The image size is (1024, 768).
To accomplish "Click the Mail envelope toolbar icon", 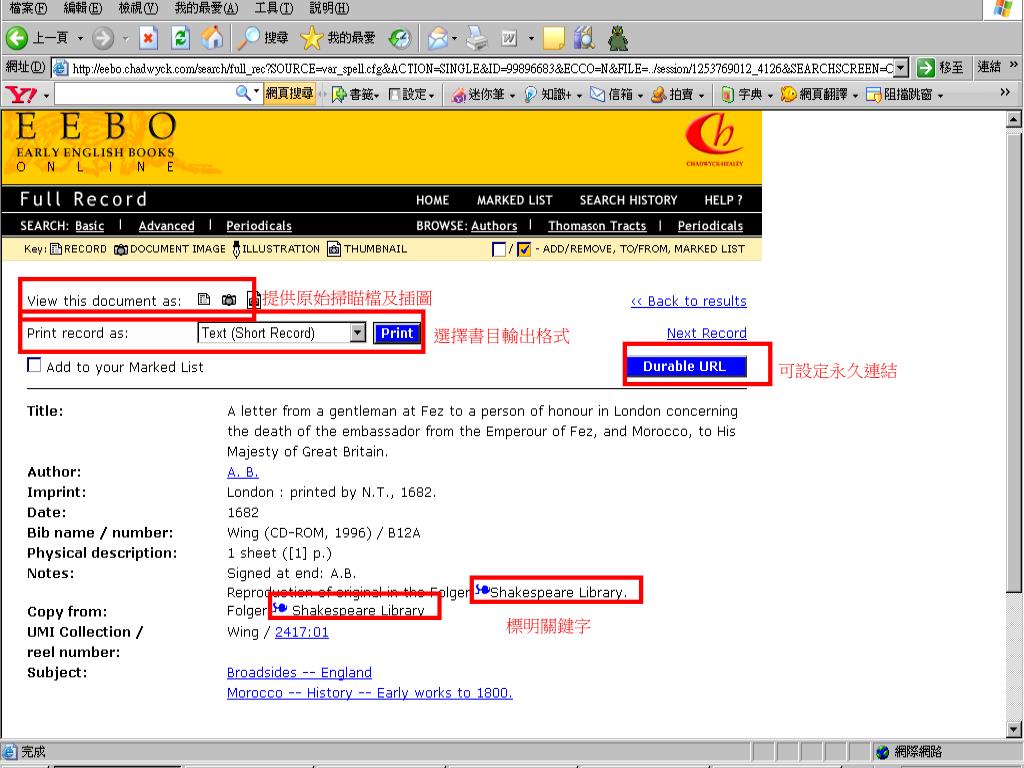I will (438, 38).
